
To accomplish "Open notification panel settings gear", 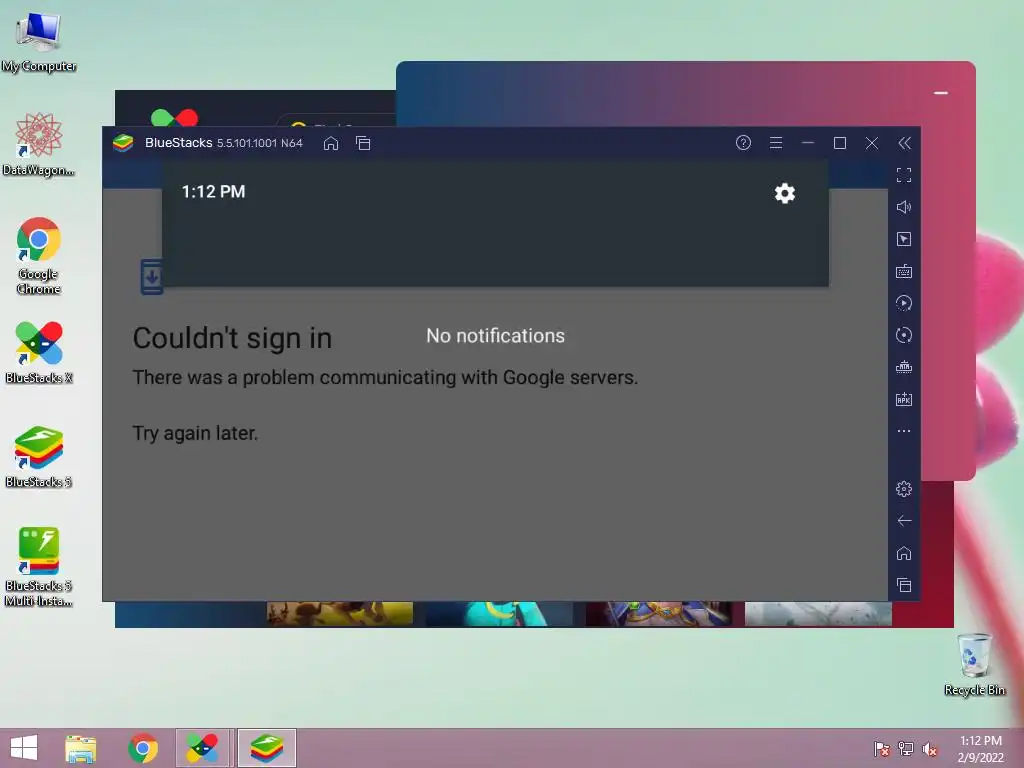I will [784, 193].
